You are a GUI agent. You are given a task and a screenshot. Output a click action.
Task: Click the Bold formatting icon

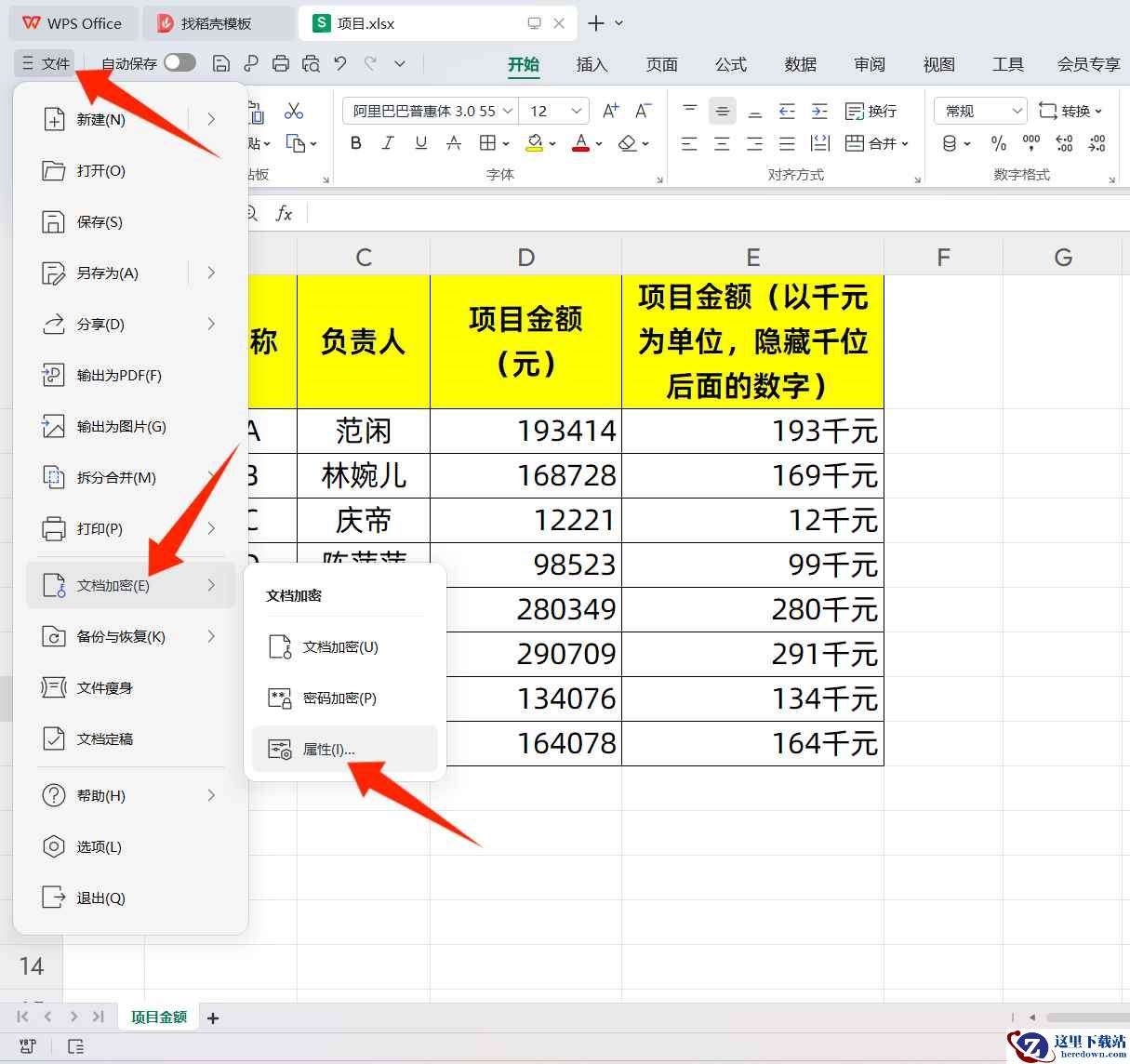coord(355,143)
